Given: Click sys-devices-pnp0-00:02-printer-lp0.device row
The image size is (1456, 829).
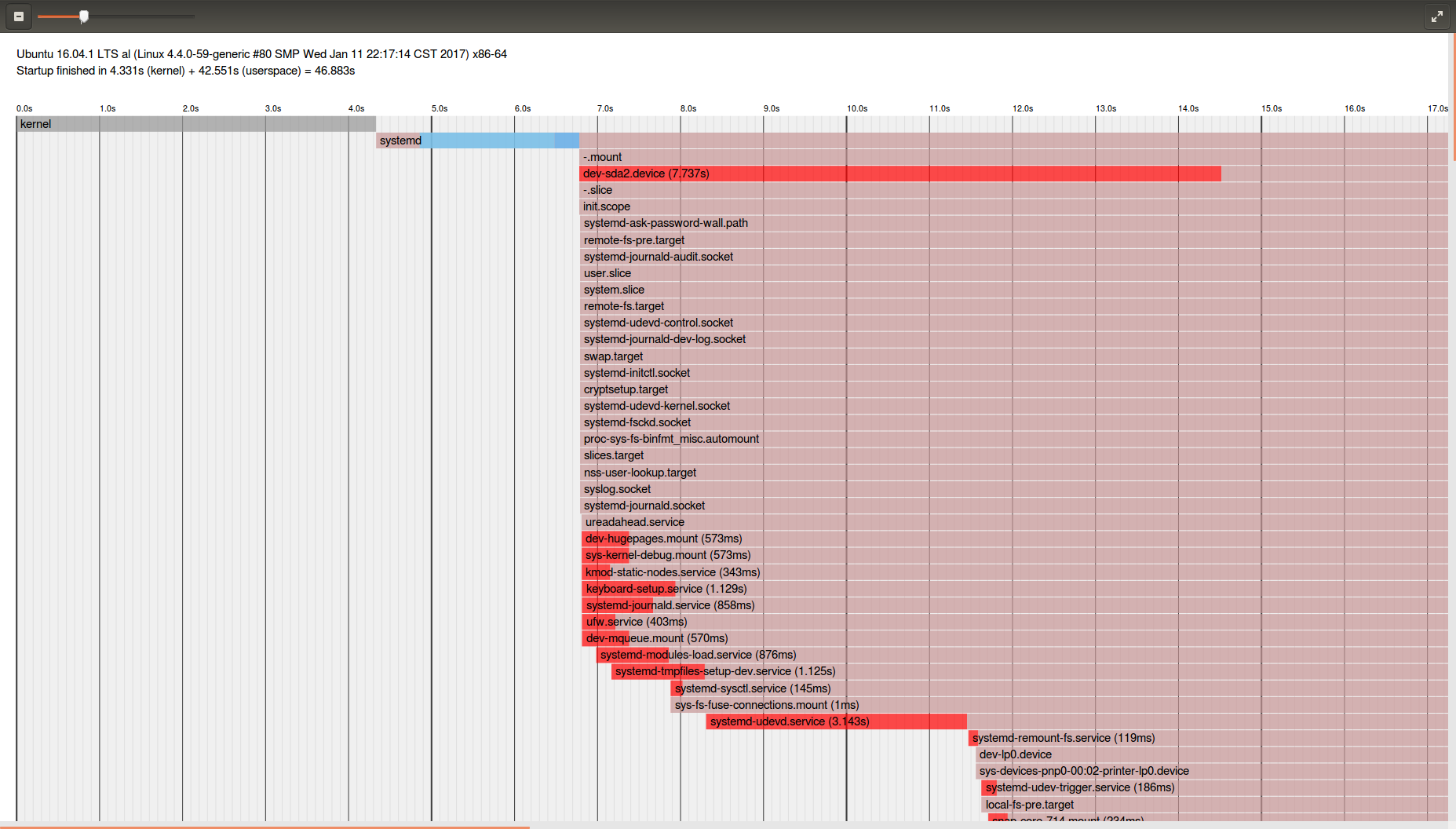Looking at the screenshot, I should [1212, 771].
